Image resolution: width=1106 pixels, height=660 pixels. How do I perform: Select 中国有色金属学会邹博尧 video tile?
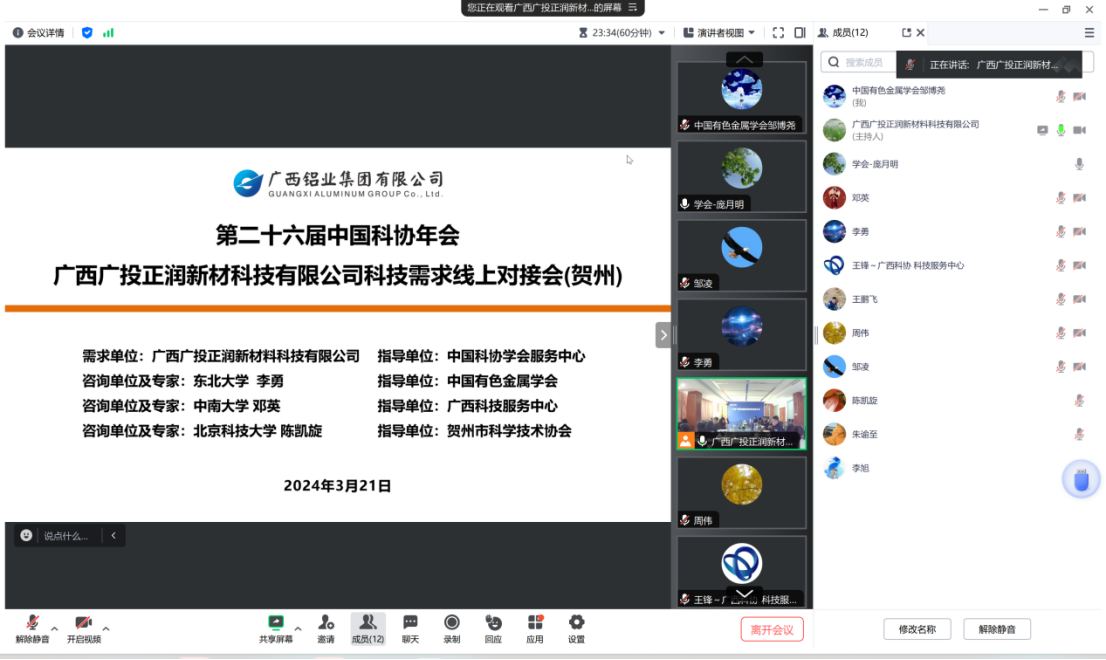coord(741,97)
